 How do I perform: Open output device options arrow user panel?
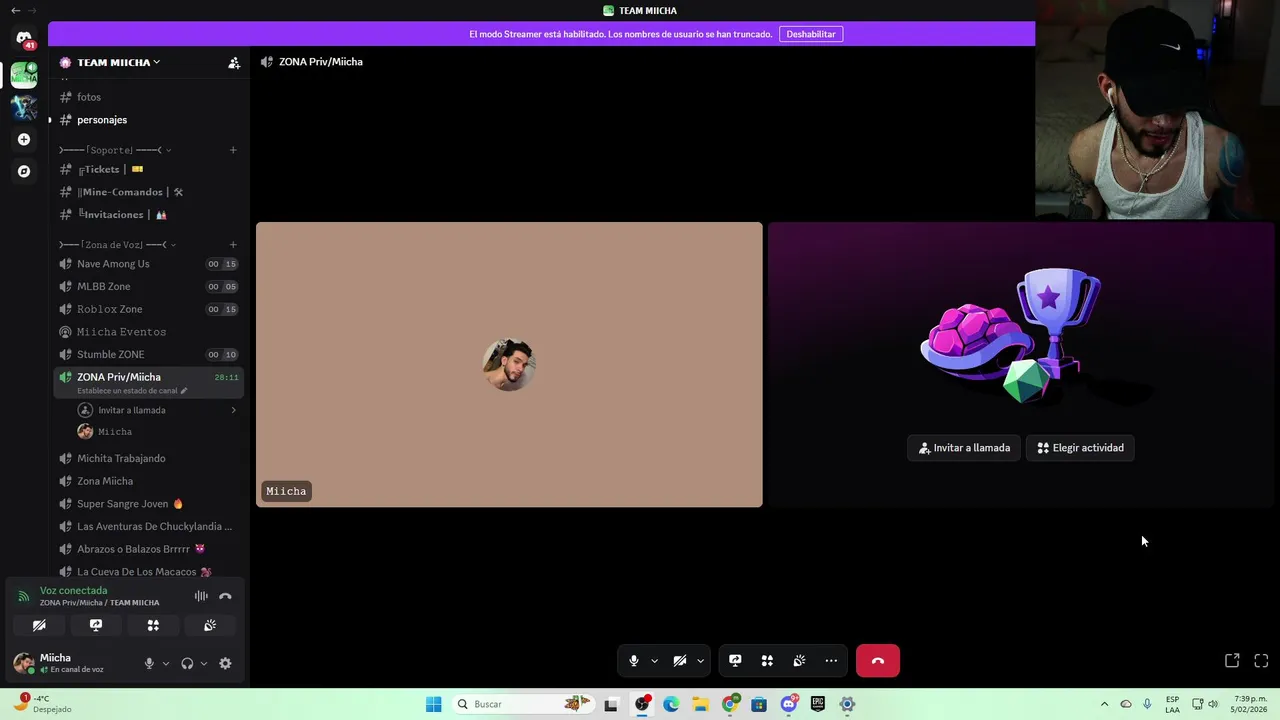click(204, 663)
